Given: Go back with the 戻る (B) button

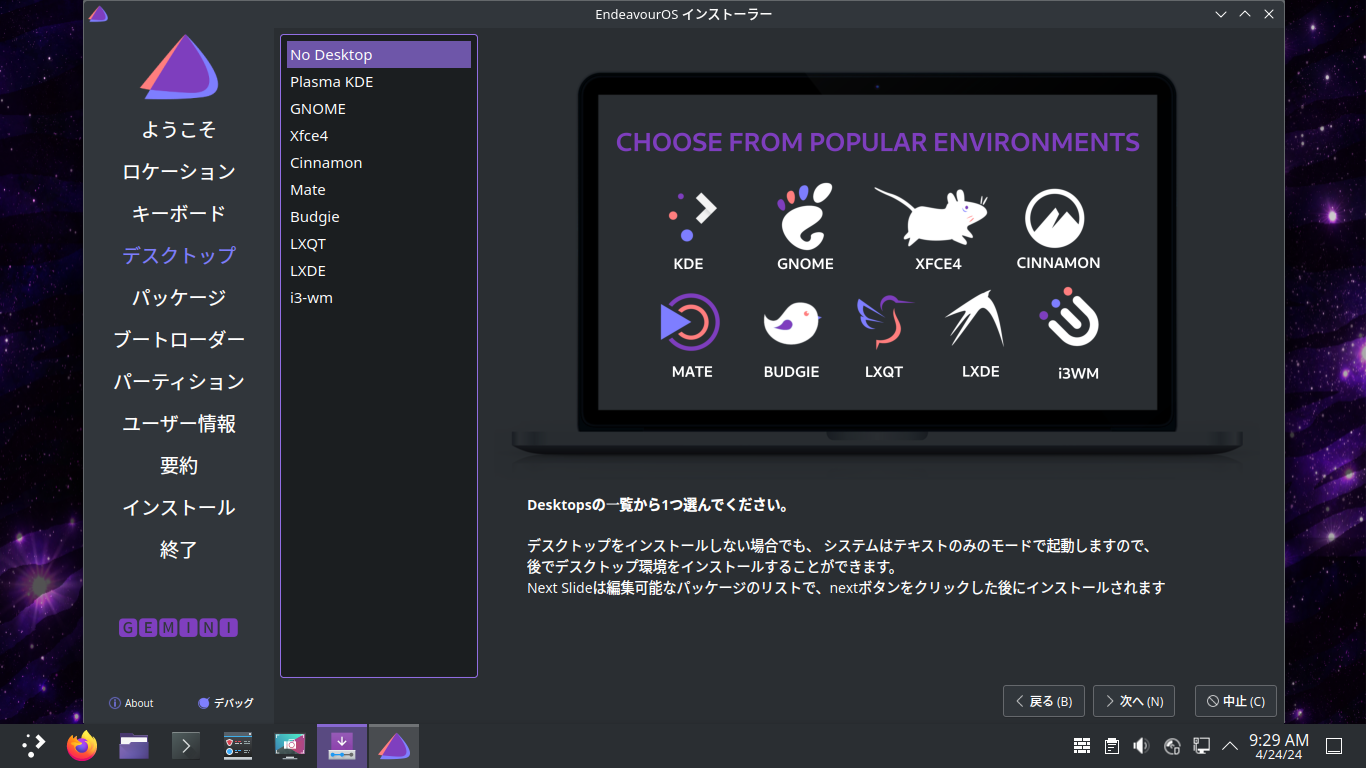Looking at the screenshot, I should coord(1044,701).
